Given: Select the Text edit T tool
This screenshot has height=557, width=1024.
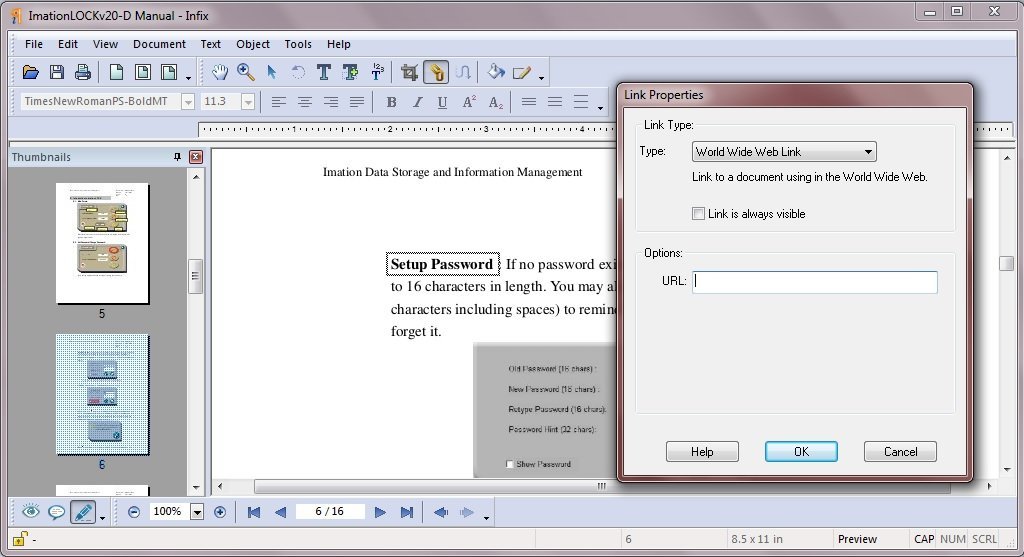Looking at the screenshot, I should pos(323,72).
